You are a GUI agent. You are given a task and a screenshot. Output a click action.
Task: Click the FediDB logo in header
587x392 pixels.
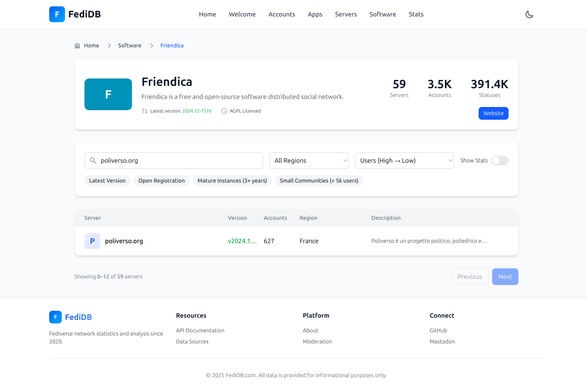(75, 14)
